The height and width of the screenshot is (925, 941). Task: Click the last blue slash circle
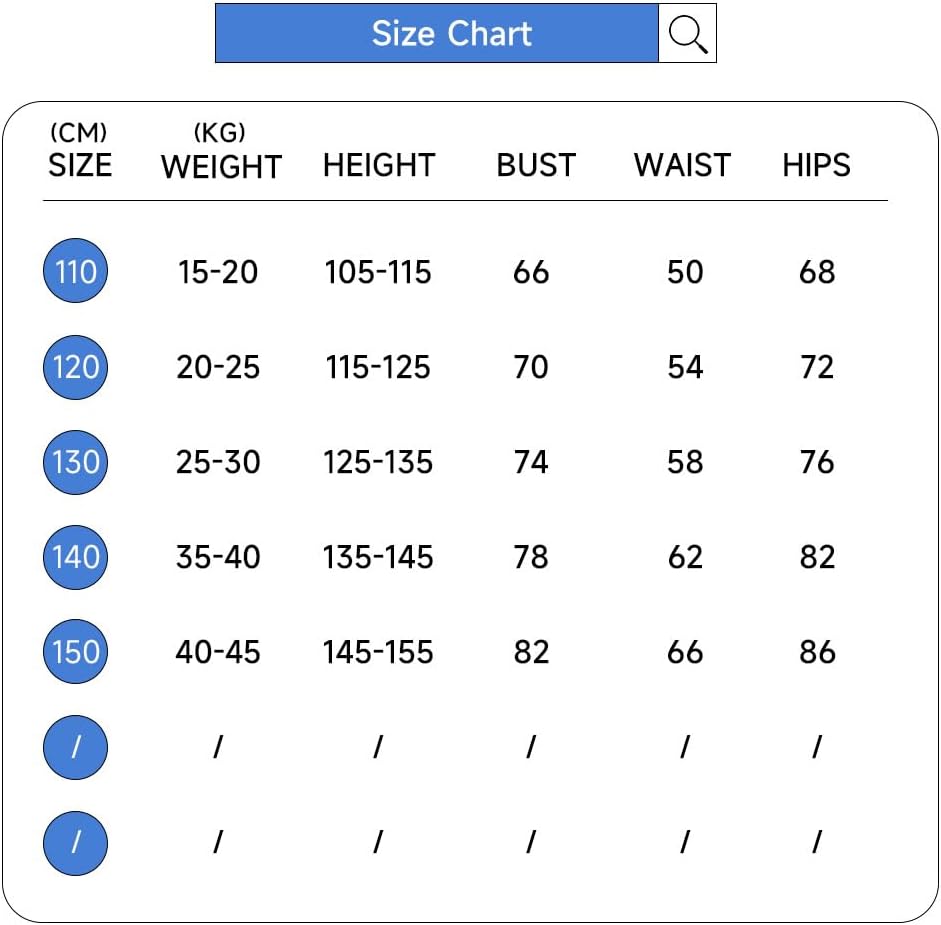coord(76,842)
